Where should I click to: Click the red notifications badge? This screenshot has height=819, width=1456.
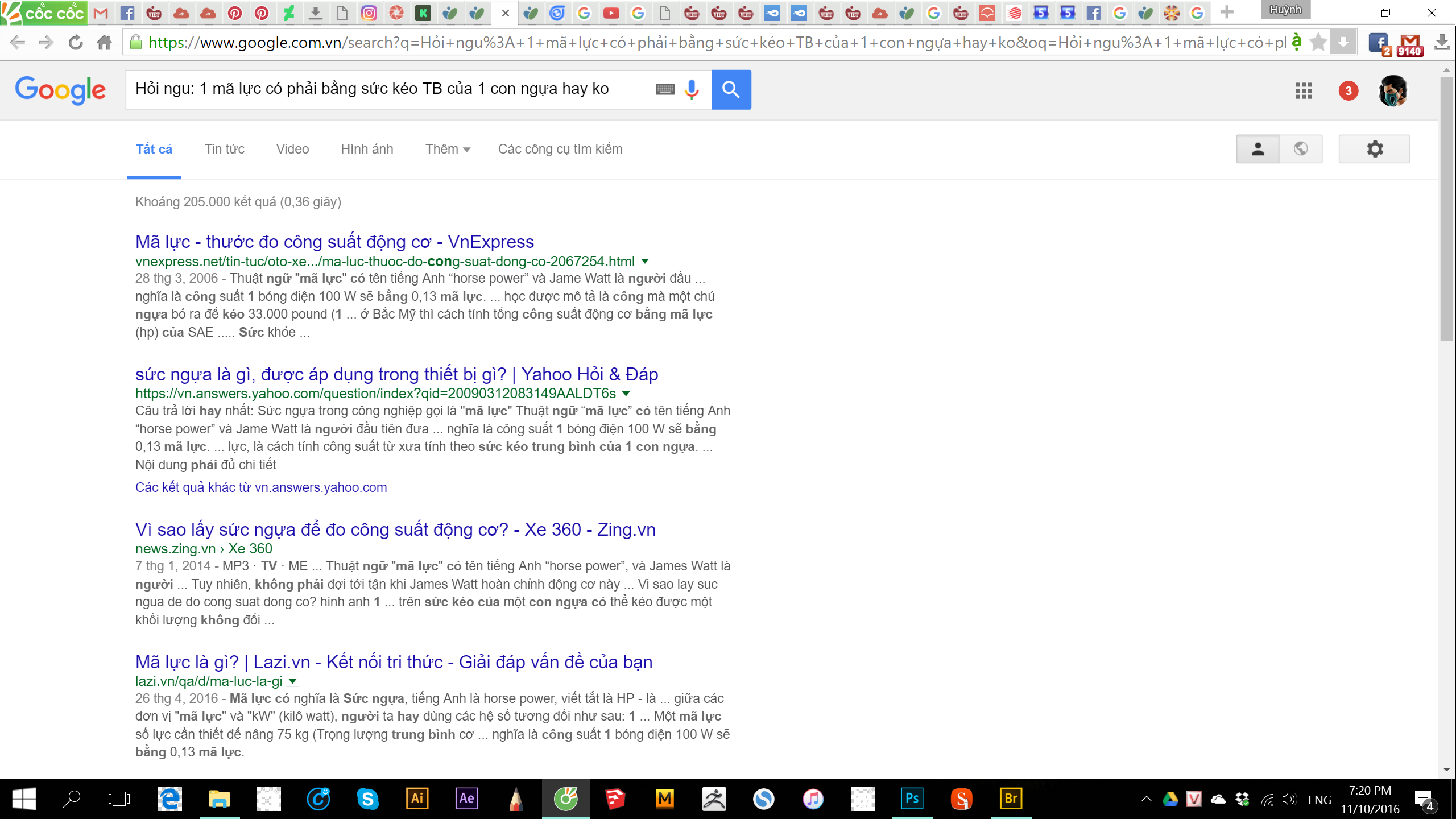tap(1348, 90)
